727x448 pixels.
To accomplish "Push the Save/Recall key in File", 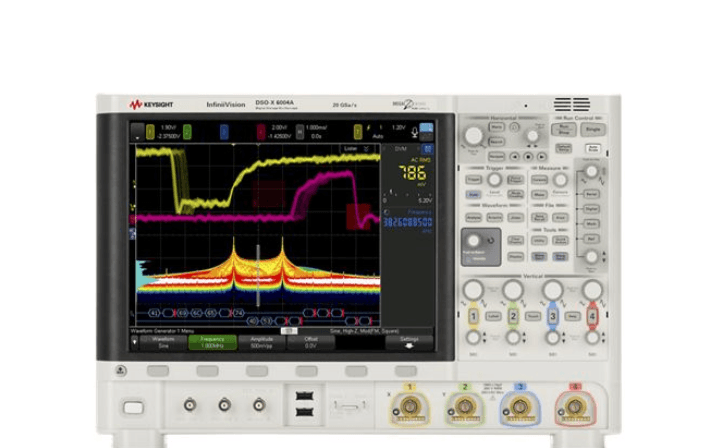I will 539,217.
